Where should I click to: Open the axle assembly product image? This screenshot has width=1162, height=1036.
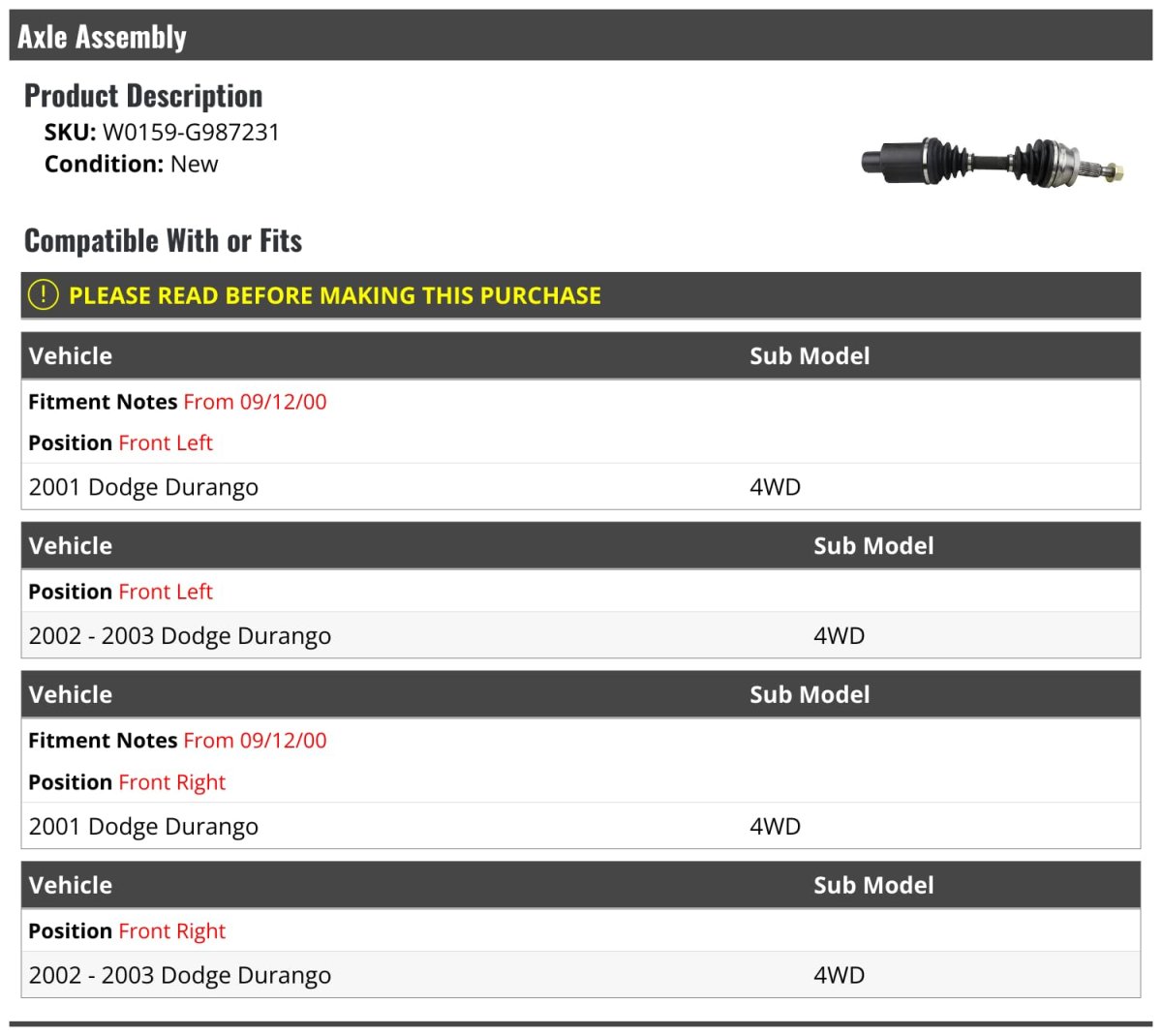(x=993, y=162)
